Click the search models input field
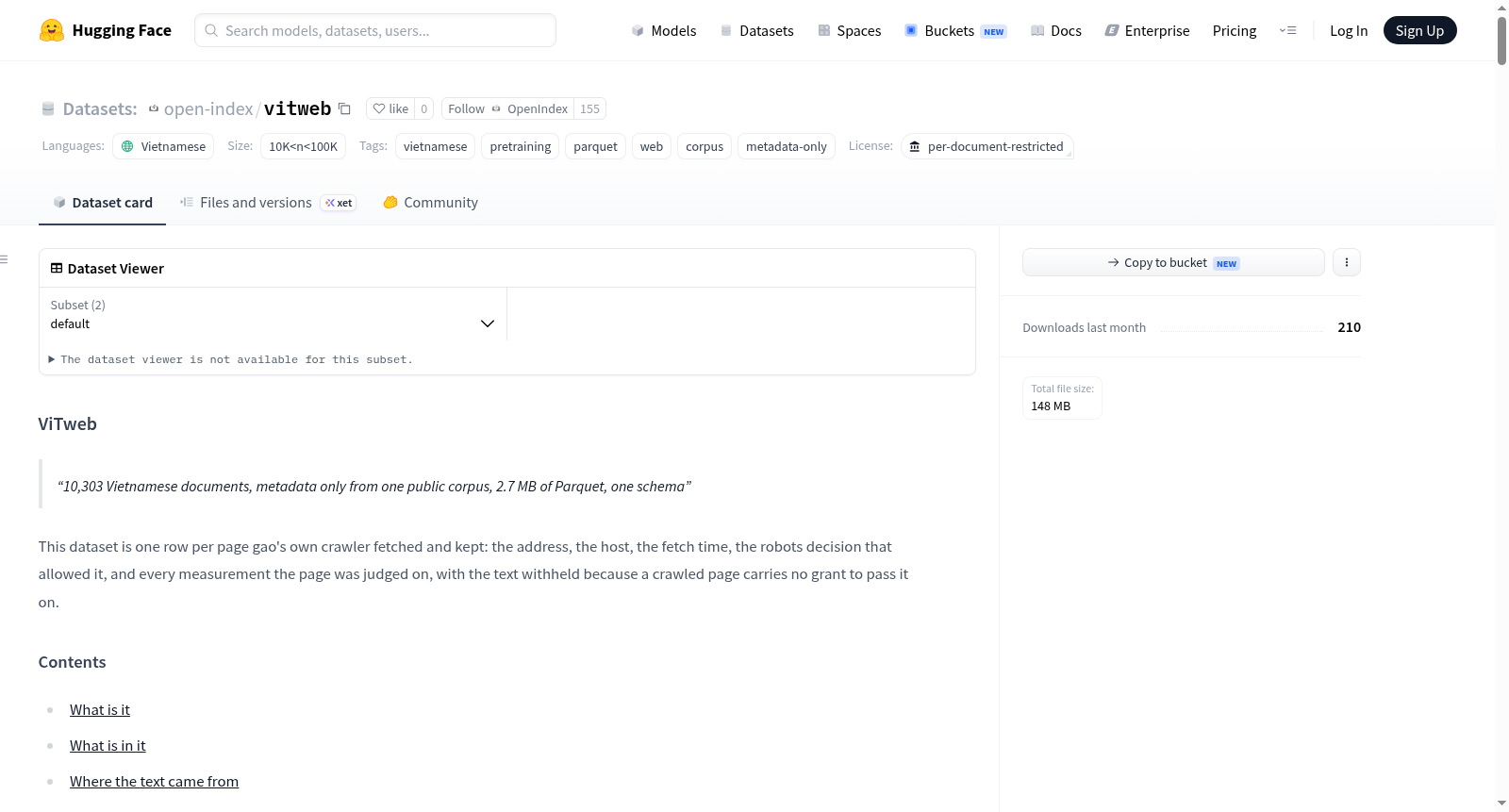Viewport: 1509px width, 812px height. click(x=375, y=30)
